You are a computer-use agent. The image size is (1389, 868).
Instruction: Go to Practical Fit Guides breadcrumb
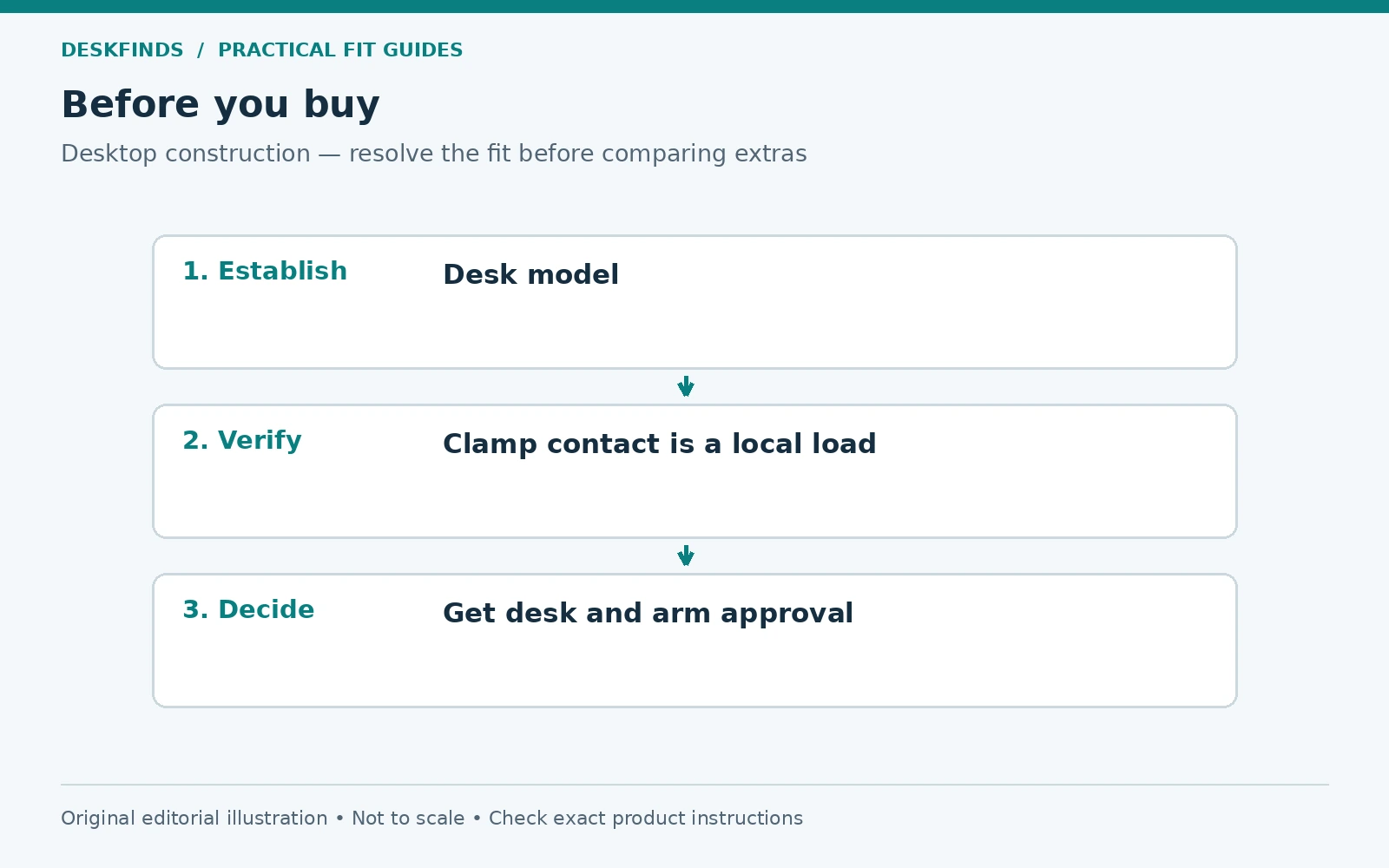tap(340, 50)
